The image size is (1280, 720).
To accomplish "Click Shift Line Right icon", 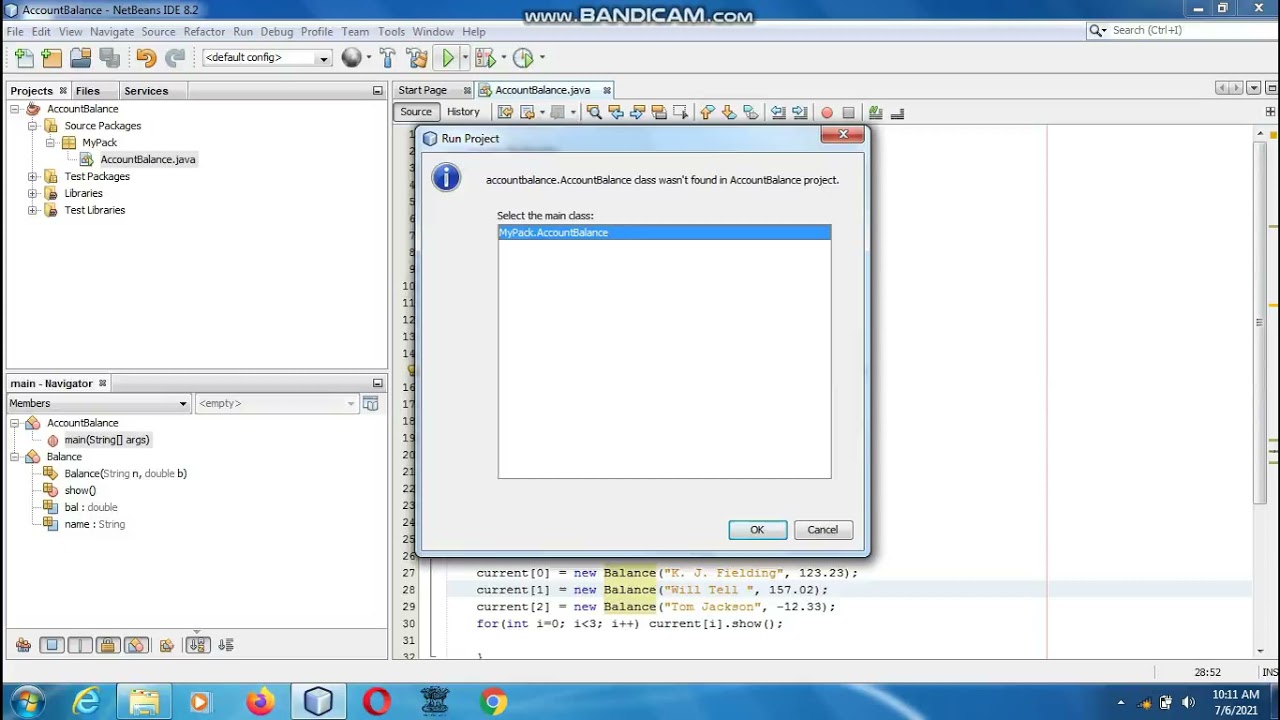I will (799, 112).
